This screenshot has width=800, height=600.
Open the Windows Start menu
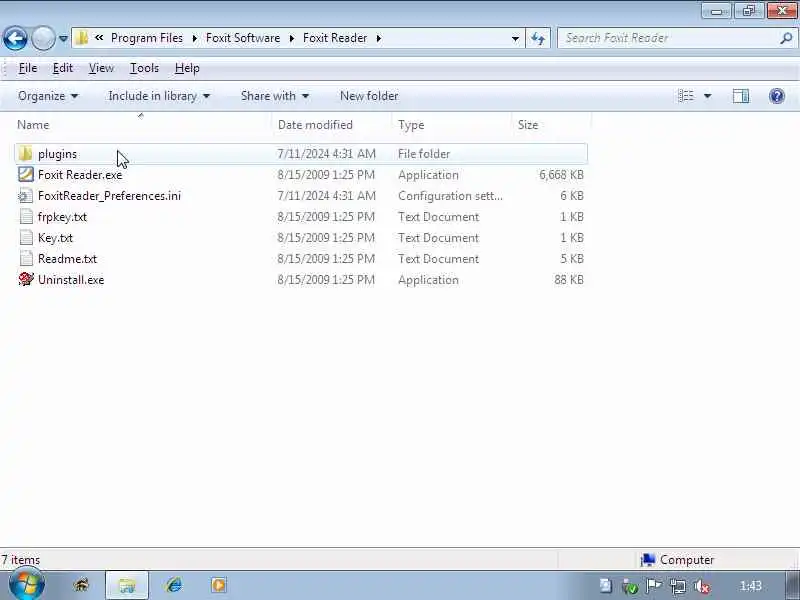tap(27, 585)
